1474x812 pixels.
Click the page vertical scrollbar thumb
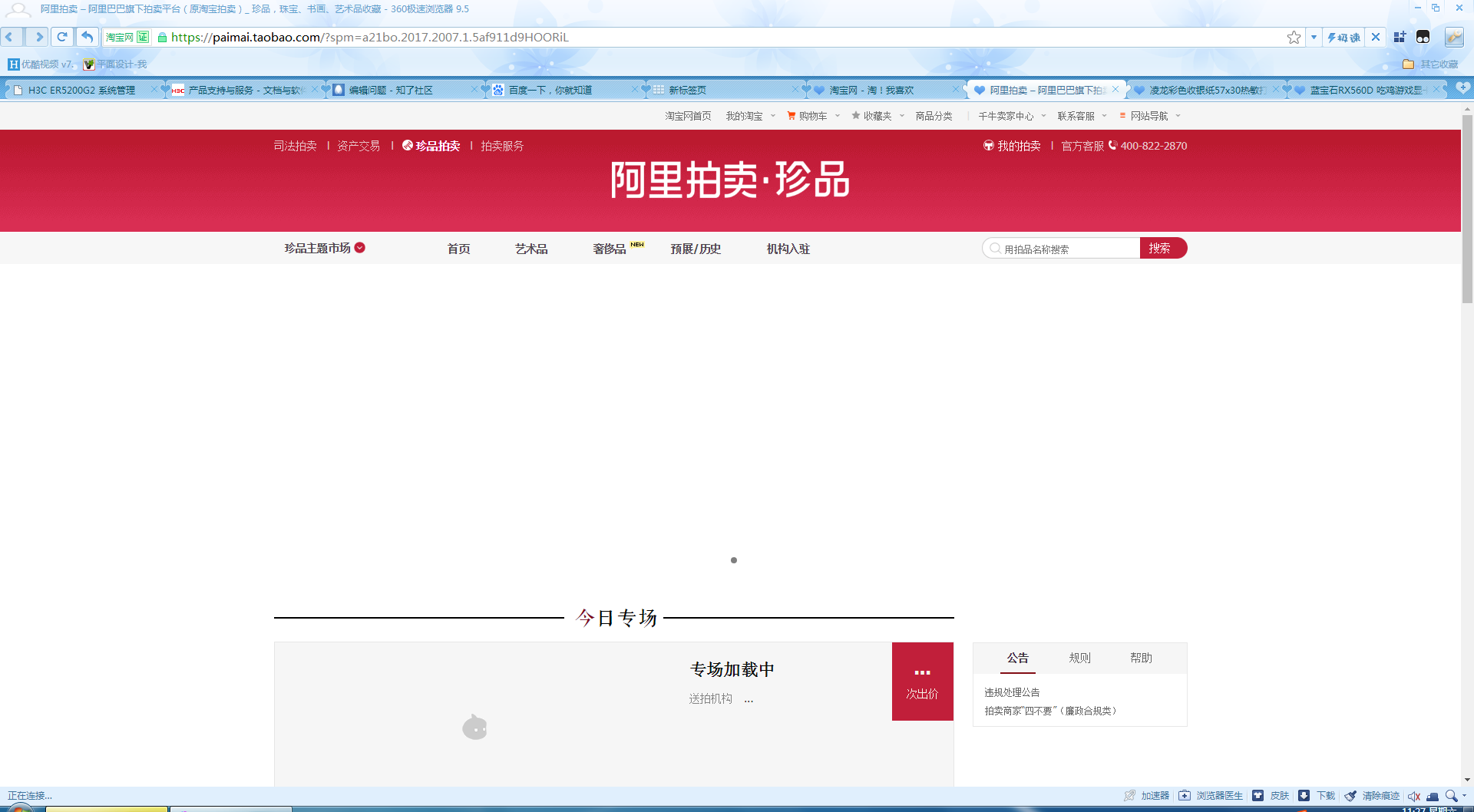pos(1467,209)
